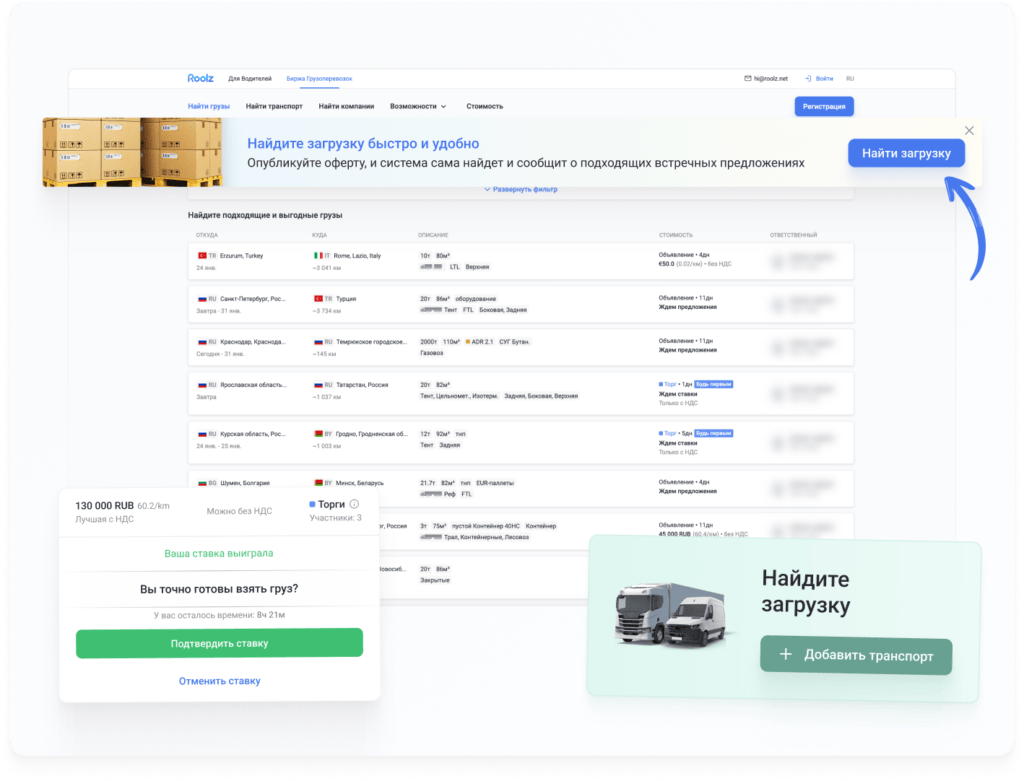Open the RU language selector
Viewport: 1024px width, 781px height.
(850, 77)
